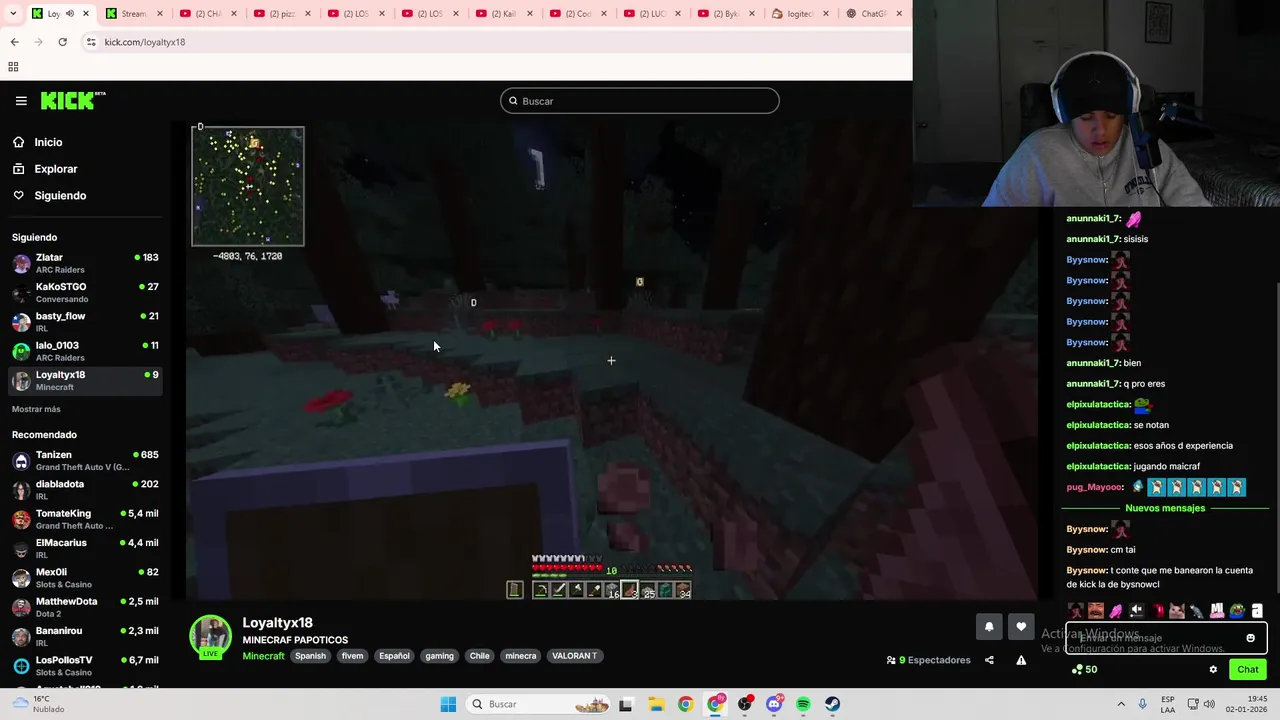Viewport: 1280px width, 720px height.
Task: Open recommended channel diabladota
Action: pyautogui.click(x=85, y=489)
